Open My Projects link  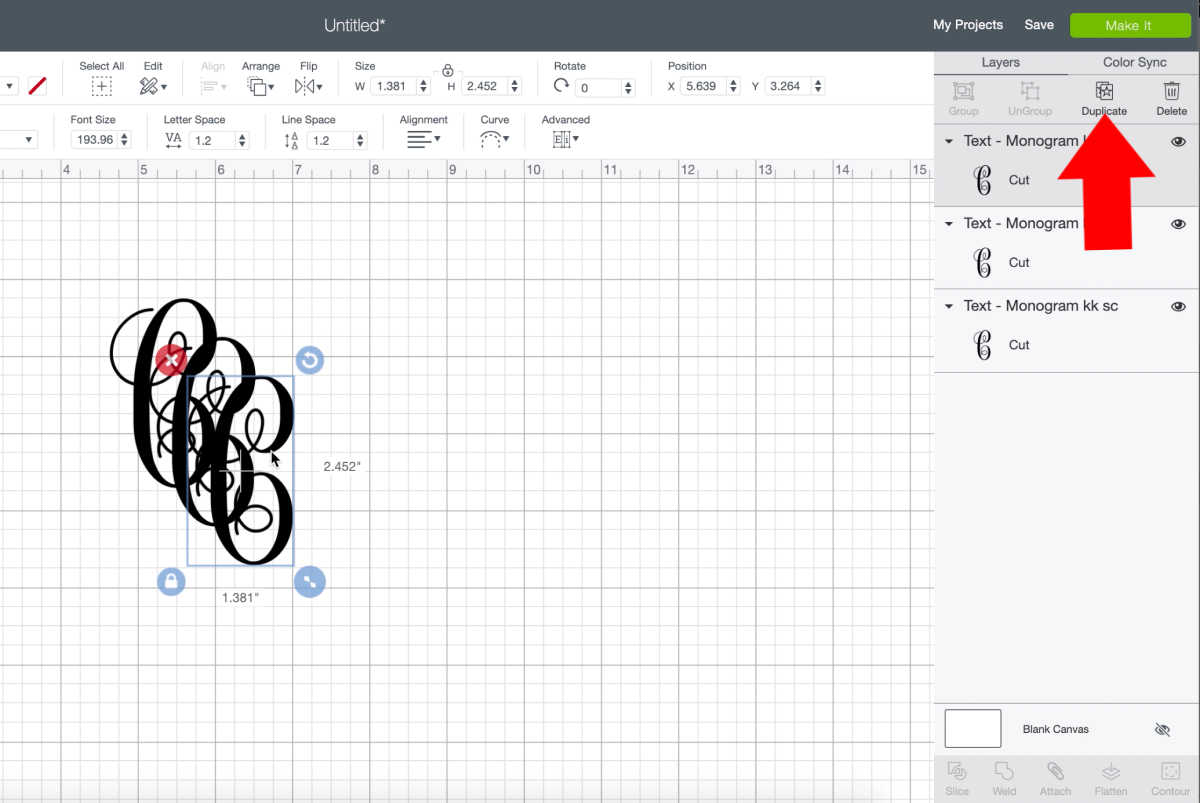click(967, 25)
